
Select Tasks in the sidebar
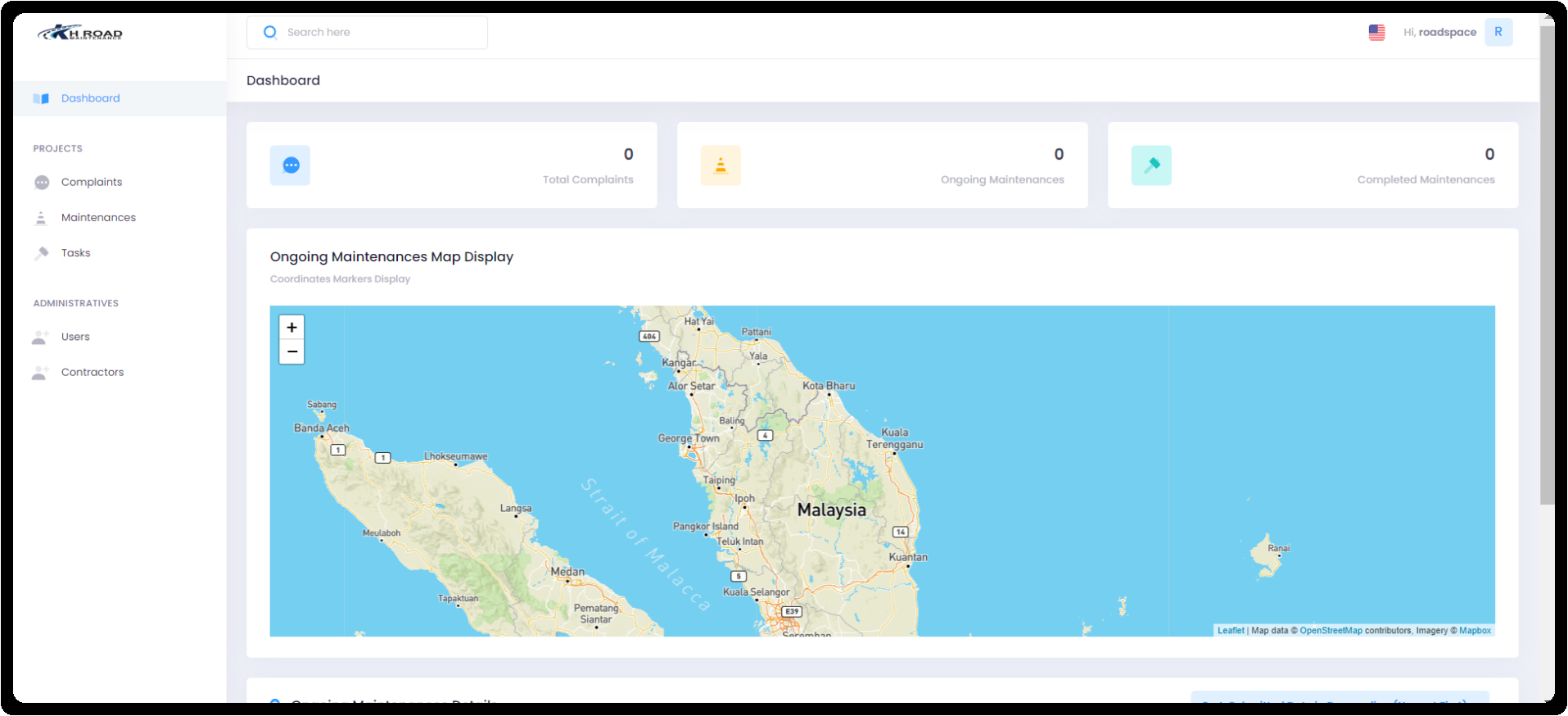click(x=75, y=253)
